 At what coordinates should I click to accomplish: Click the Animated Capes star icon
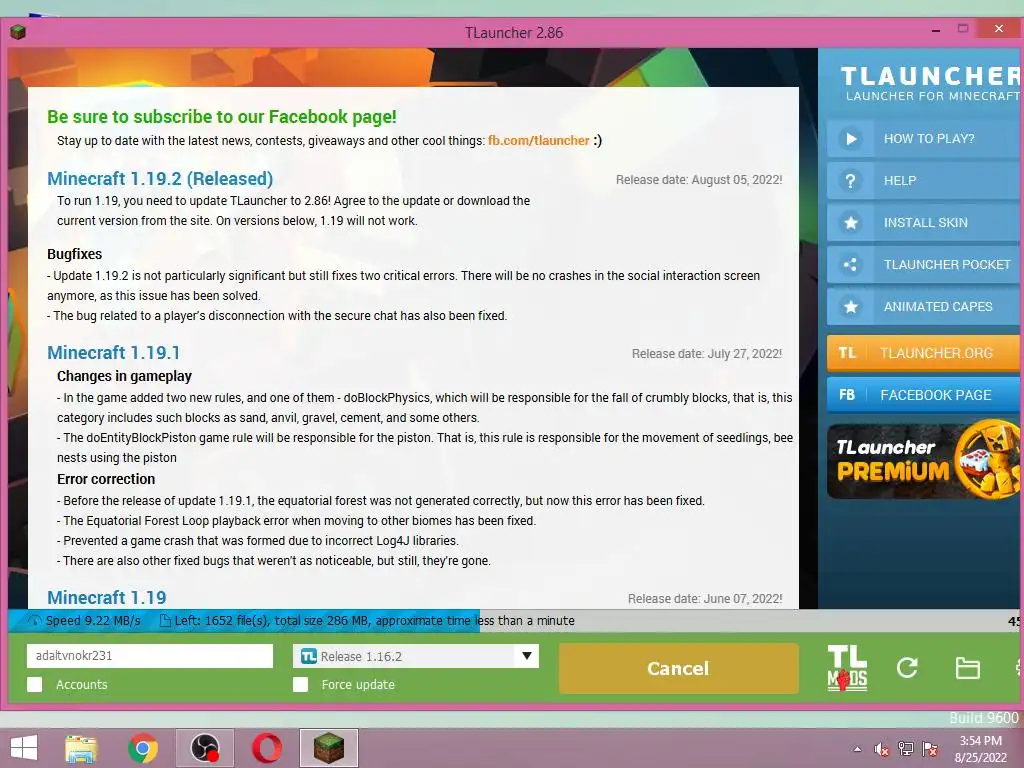click(x=850, y=306)
